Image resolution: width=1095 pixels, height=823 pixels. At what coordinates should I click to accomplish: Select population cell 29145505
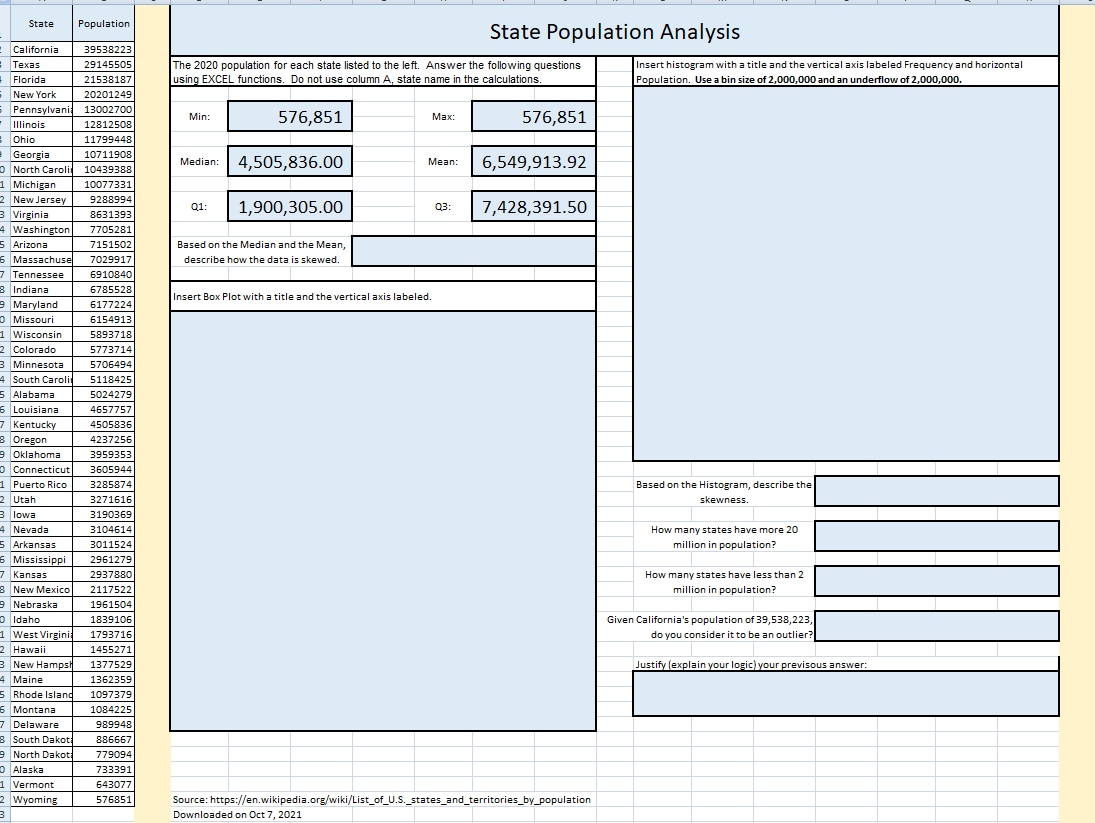pos(103,64)
